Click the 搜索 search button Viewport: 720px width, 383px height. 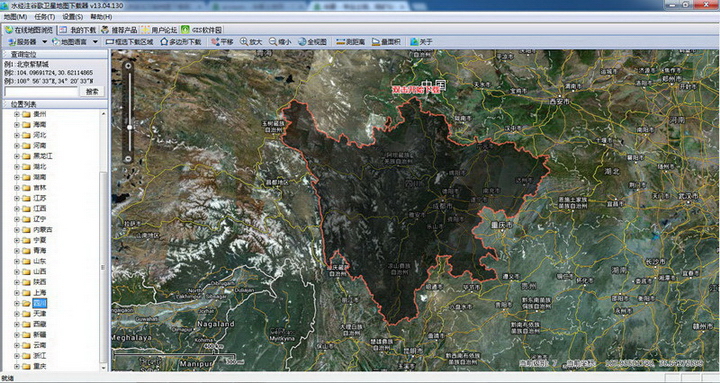coord(92,91)
